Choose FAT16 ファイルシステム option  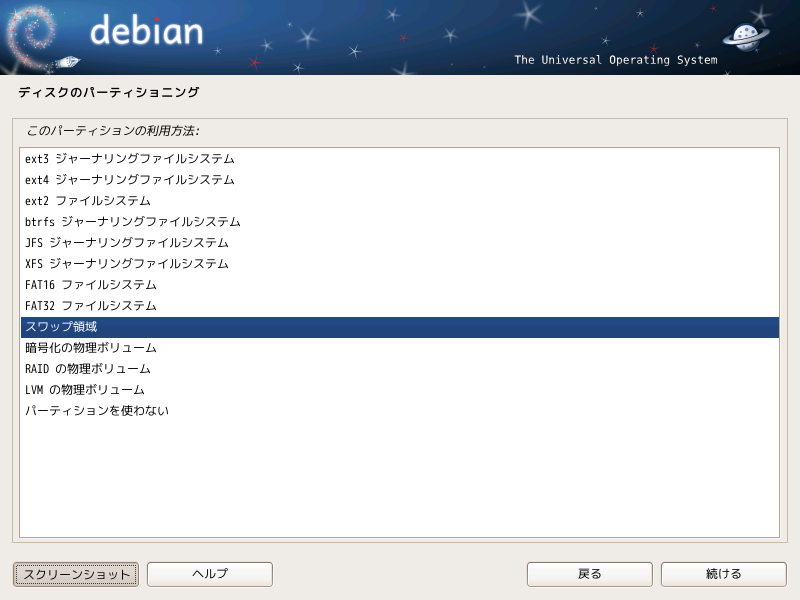399,285
